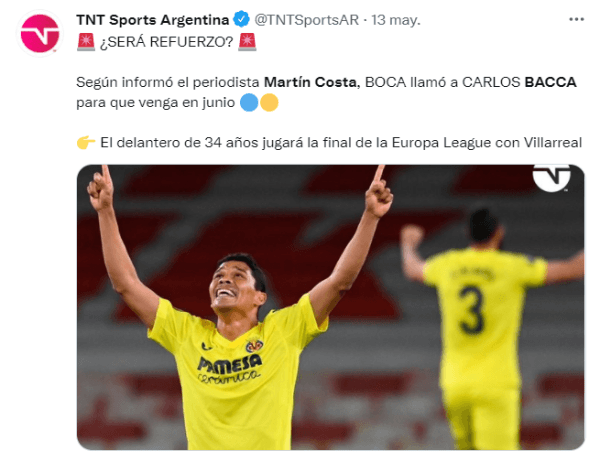Open the tweet via the 13 may. timestamp
This screenshot has width=600, height=462.
click(x=396, y=20)
